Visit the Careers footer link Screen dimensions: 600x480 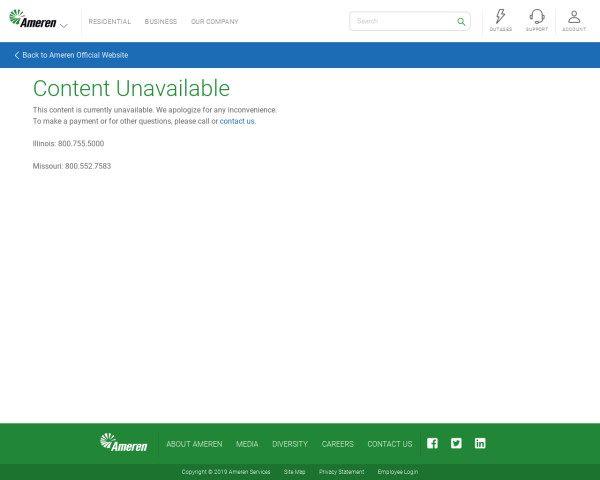click(337, 444)
